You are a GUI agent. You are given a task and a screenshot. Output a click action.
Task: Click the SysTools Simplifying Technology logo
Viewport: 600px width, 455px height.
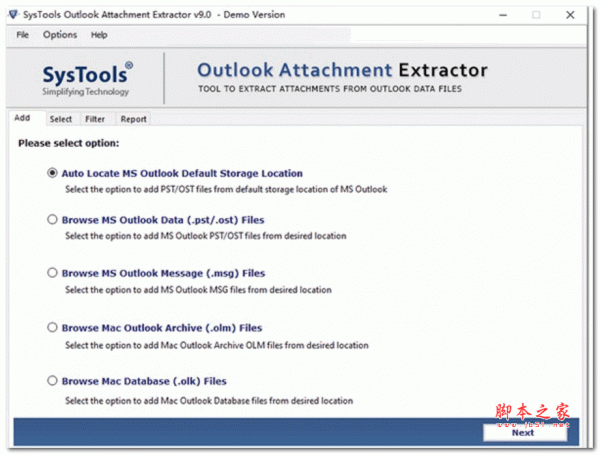click(88, 79)
